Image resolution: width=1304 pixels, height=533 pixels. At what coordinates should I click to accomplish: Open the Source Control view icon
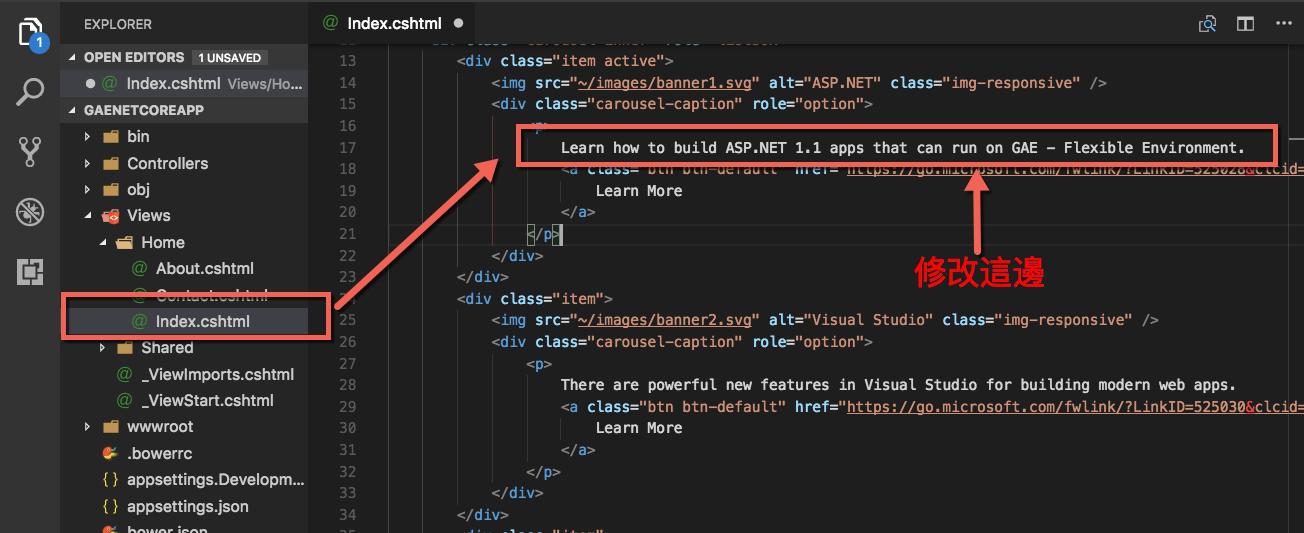coord(31,152)
